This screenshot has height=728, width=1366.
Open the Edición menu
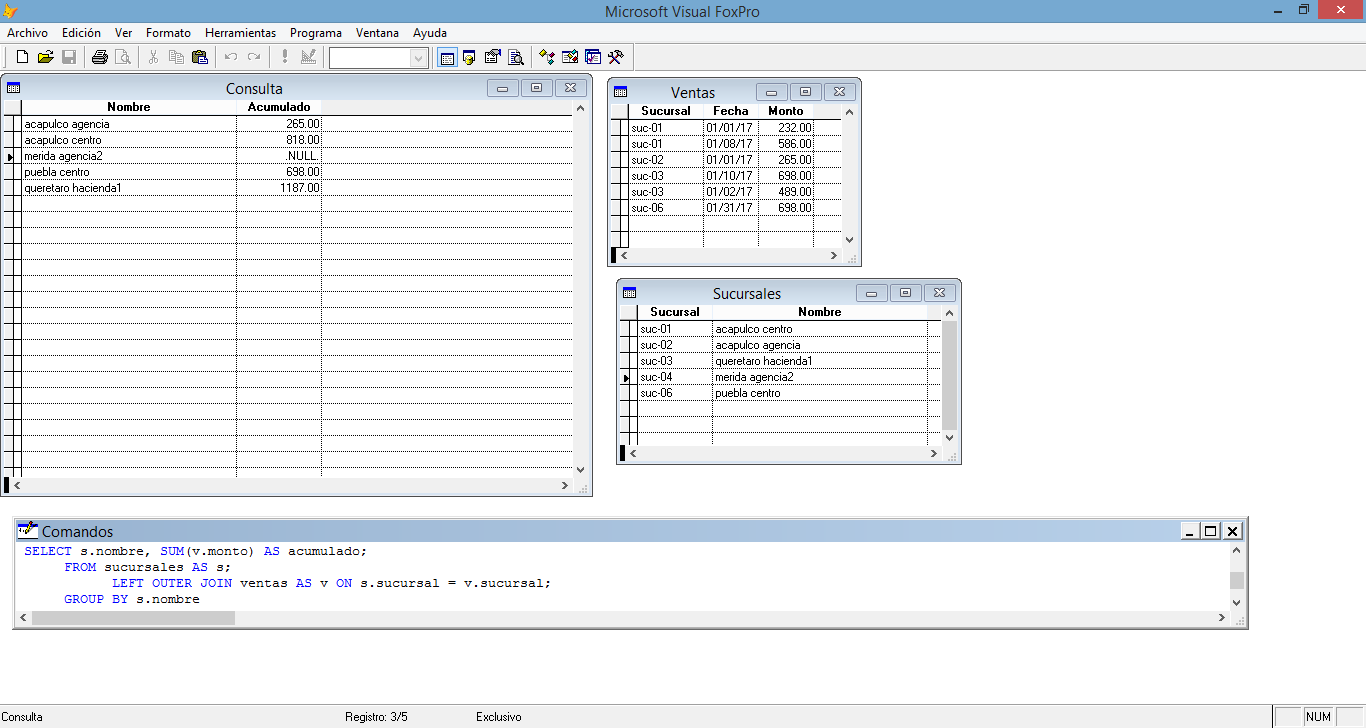[x=81, y=33]
